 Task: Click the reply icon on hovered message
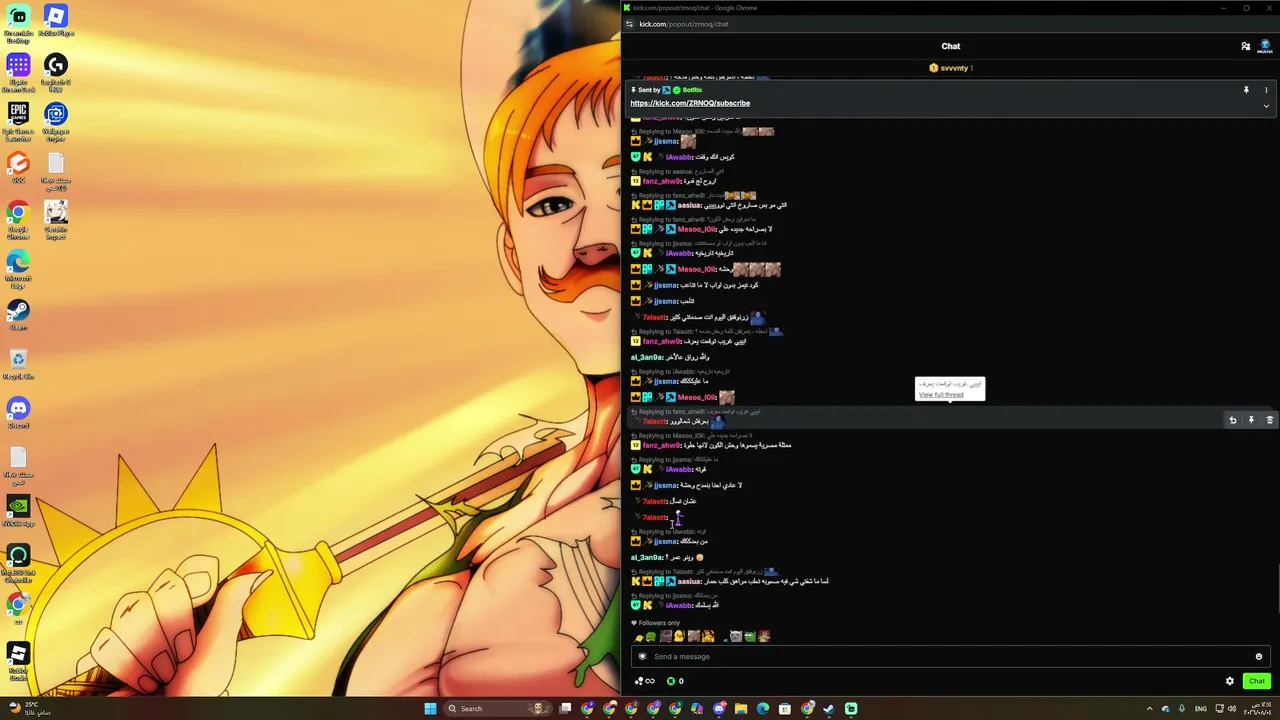click(x=1233, y=420)
